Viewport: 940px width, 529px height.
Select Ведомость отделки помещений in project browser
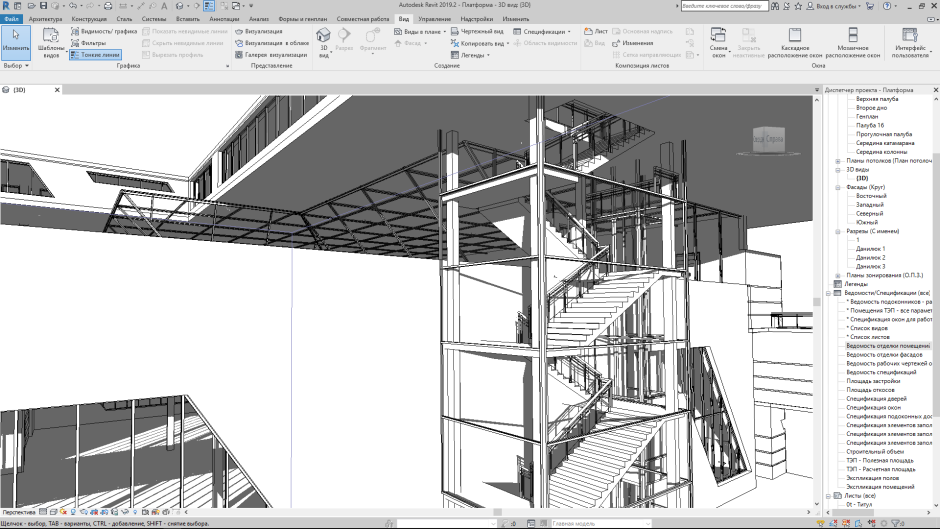coord(887,346)
